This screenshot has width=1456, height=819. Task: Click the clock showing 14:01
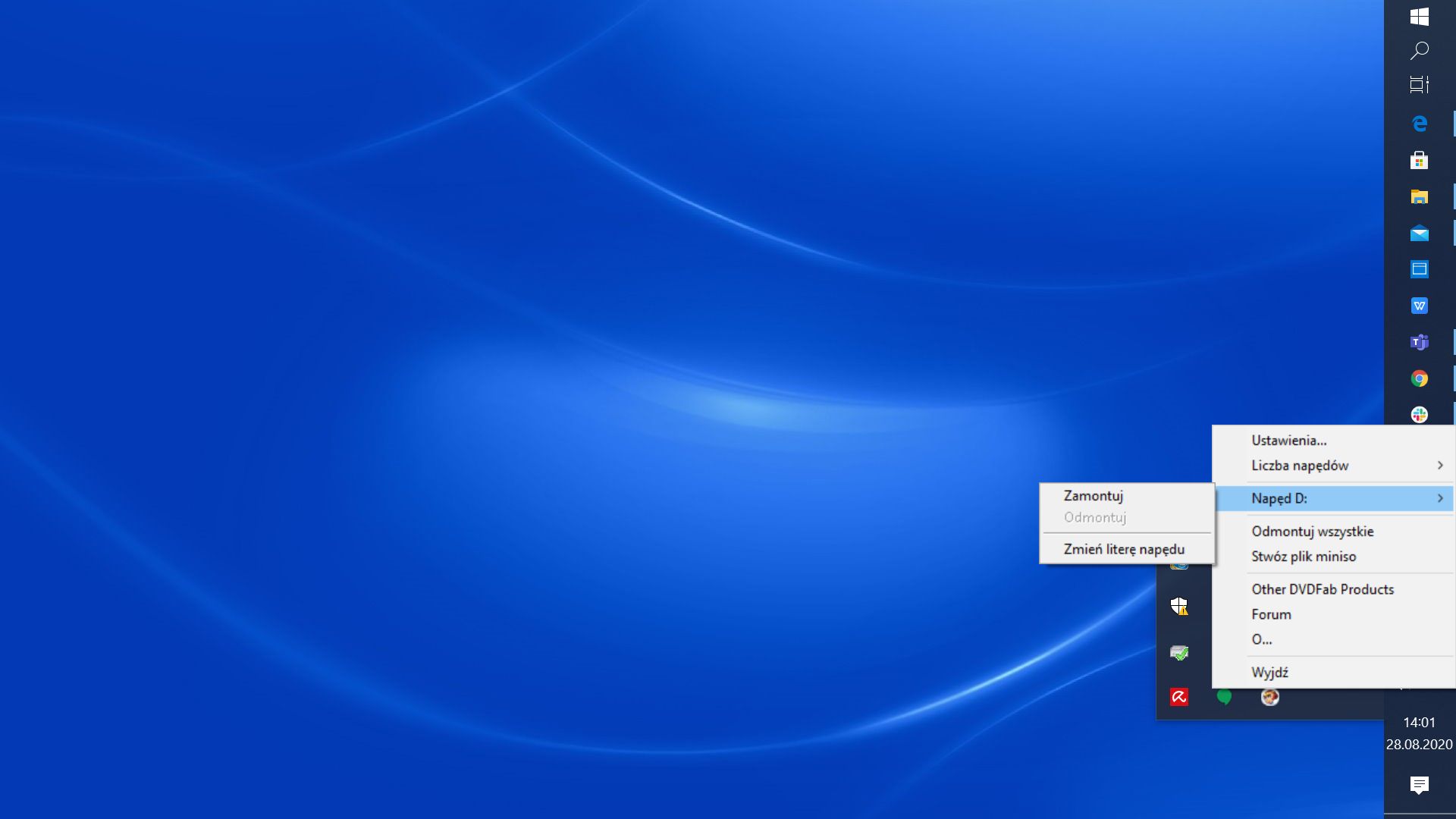tap(1419, 723)
